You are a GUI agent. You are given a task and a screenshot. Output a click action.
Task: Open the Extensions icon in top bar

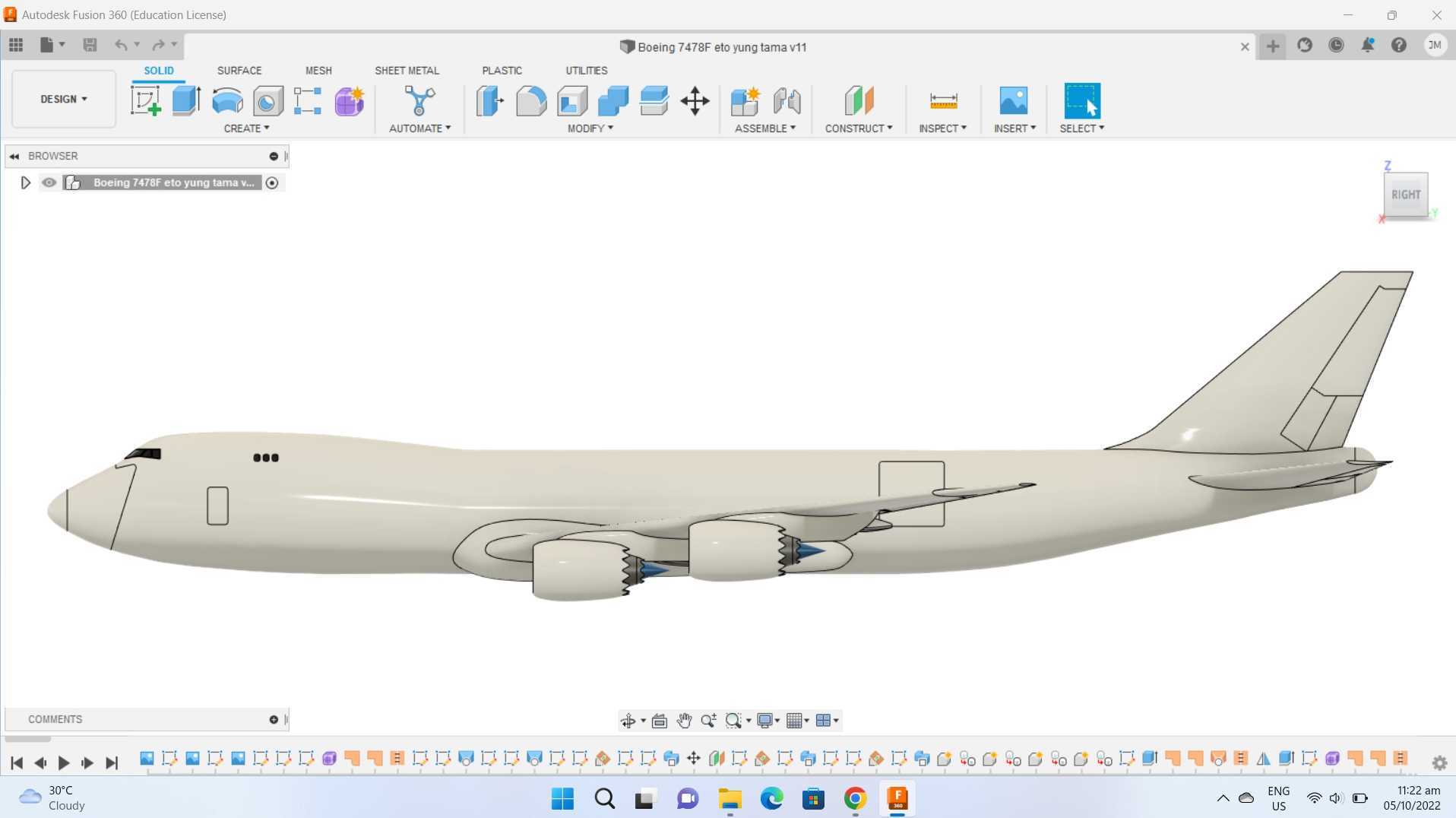pos(1305,46)
